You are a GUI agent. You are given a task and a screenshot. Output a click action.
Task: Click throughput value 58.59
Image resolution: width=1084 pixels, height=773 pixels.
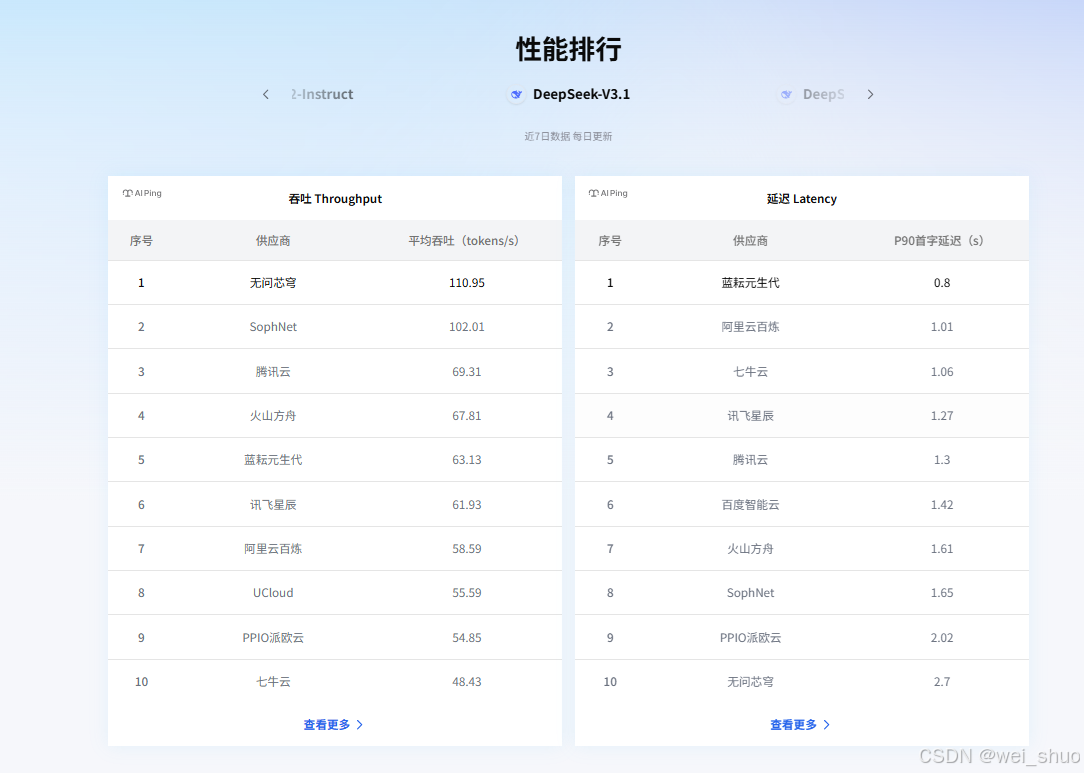pos(467,549)
